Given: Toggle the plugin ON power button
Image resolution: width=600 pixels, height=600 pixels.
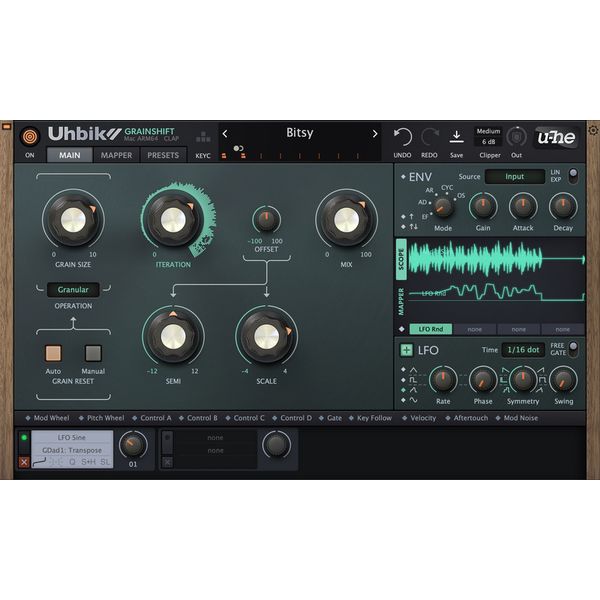Looking at the screenshot, I should point(30,136).
